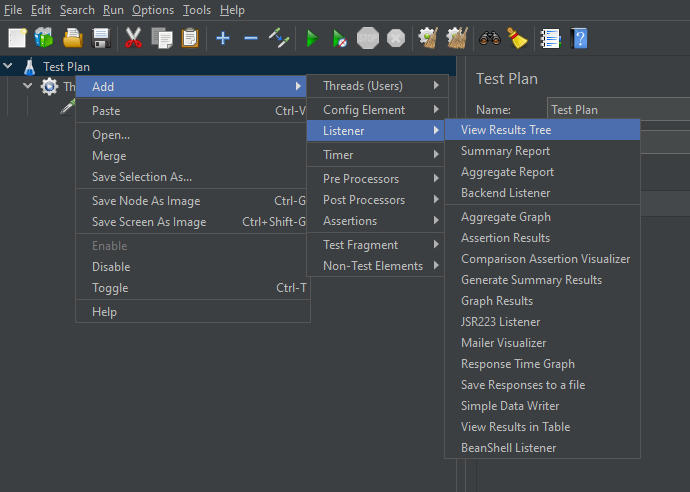Click the Collapse All minus icon
Screen dimensions: 690x492
(251, 38)
